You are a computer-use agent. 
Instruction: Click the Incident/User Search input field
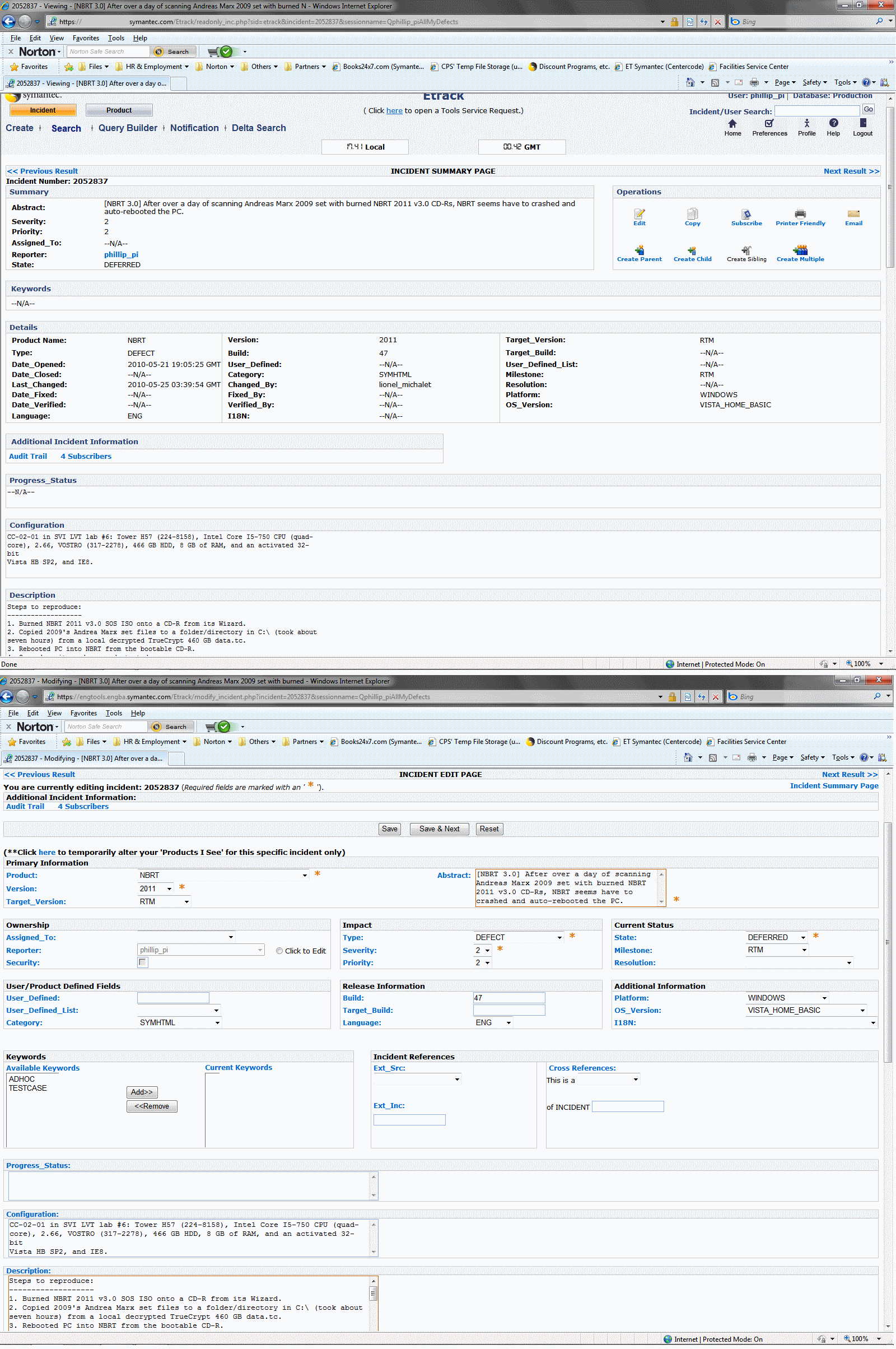[x=816, y=111]
